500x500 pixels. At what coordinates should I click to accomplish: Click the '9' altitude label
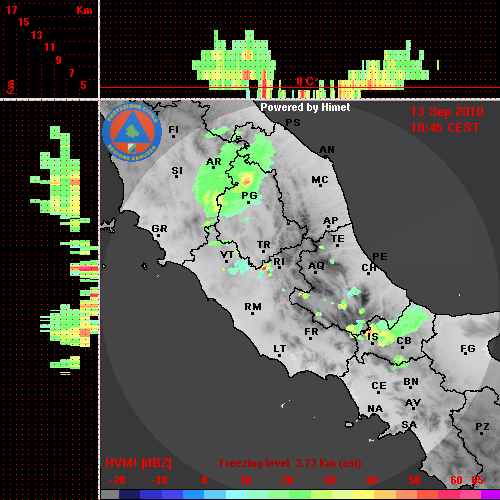point(59,60)
